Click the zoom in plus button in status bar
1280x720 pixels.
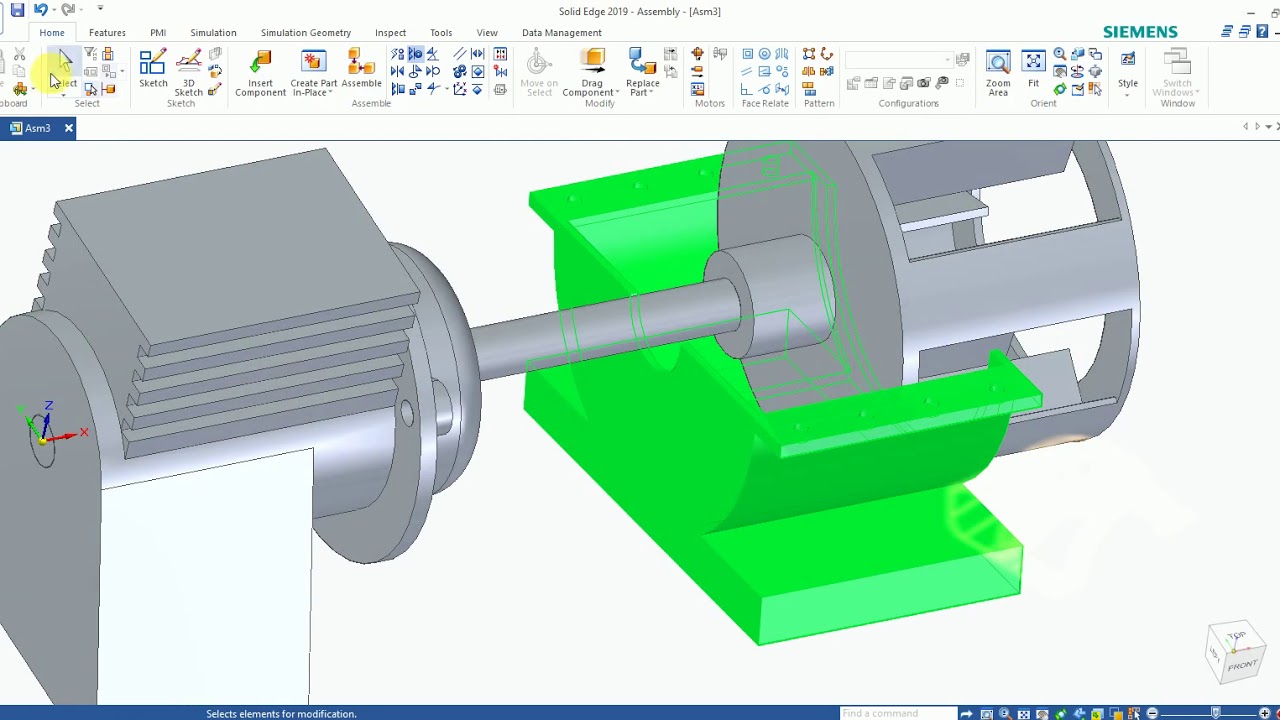tap(1265, 713)
